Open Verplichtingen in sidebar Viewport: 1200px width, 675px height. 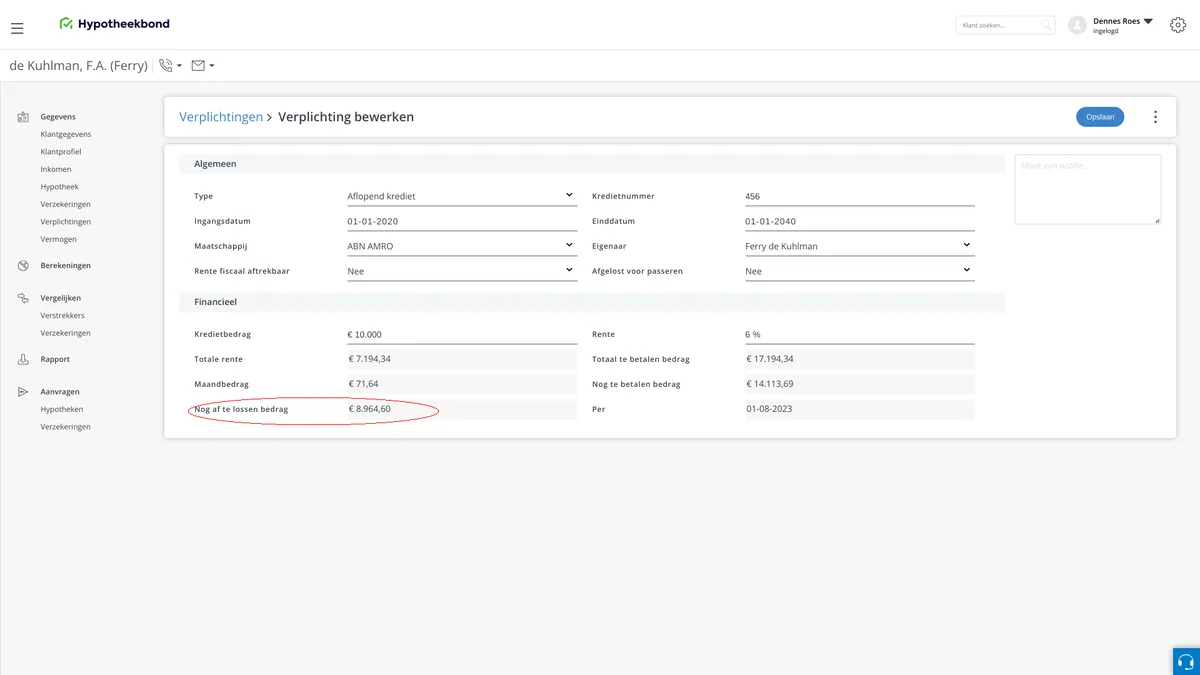[x=66, y=222]
